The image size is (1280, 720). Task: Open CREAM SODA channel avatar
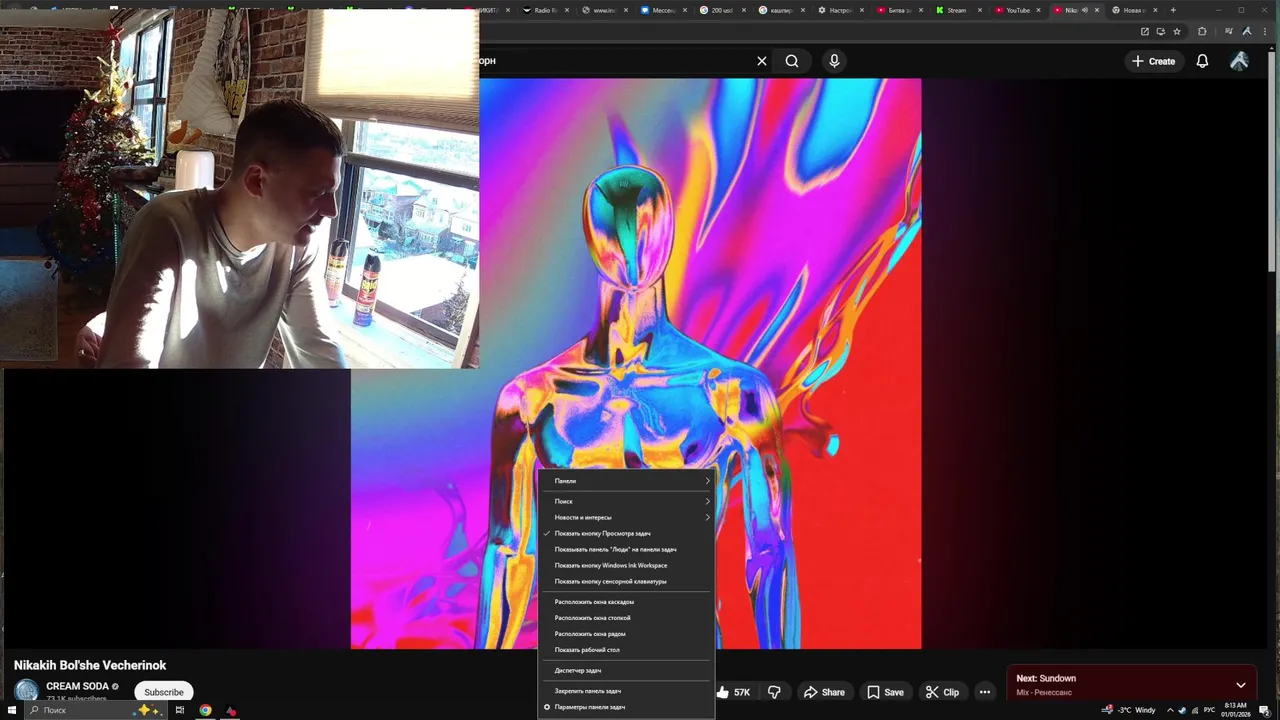coord(27,691)
